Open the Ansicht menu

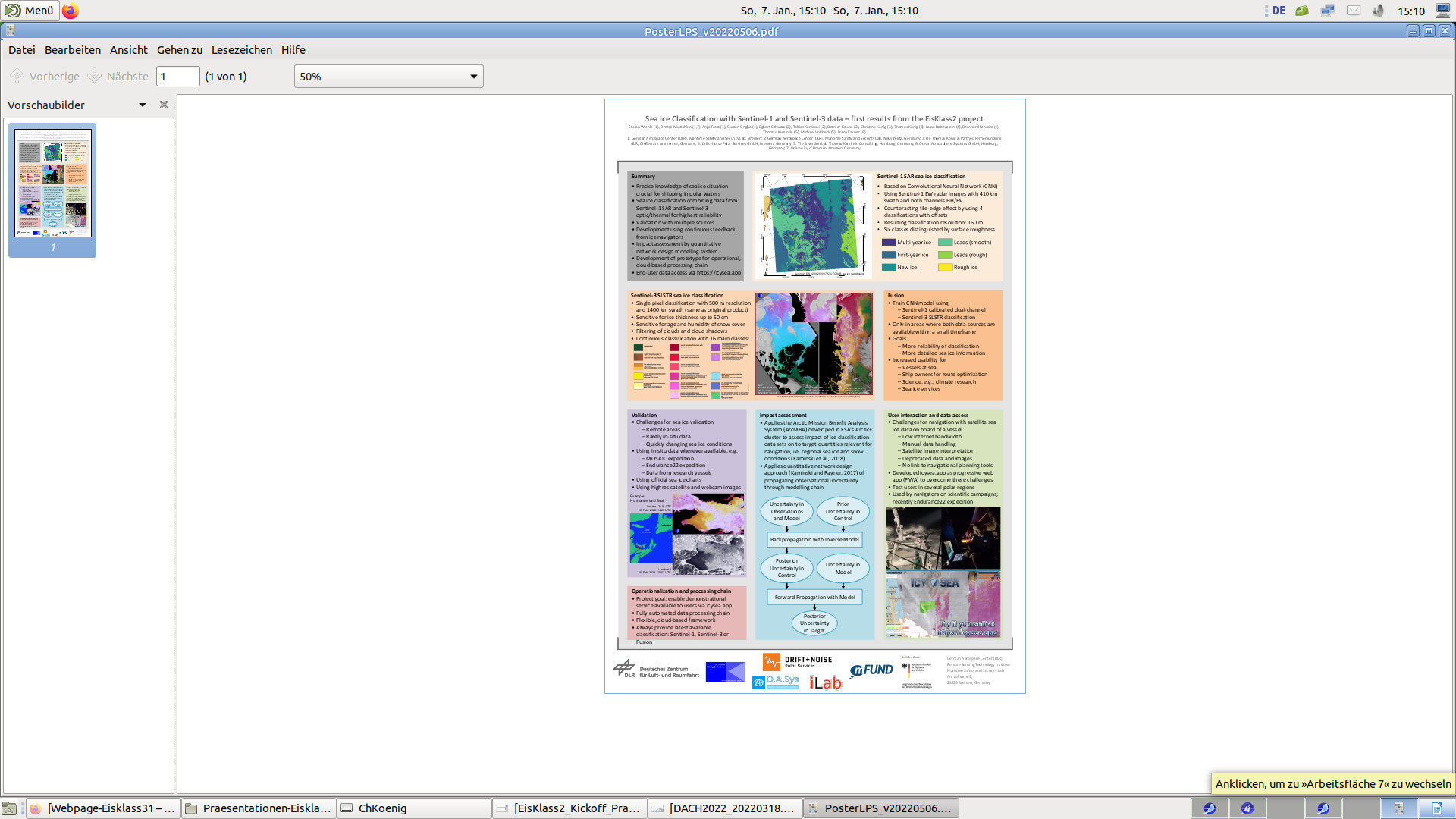click(128, 50)
